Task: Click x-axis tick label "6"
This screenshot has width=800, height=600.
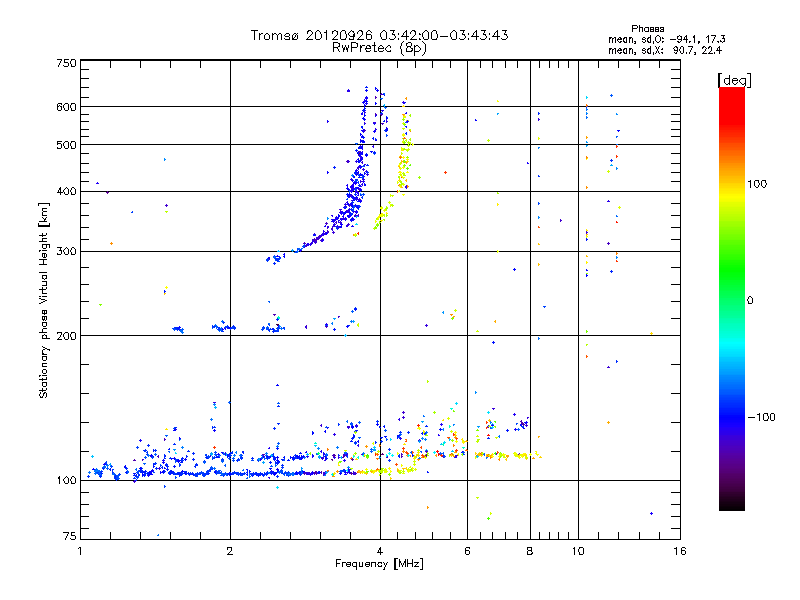Action: click(467, 551)
